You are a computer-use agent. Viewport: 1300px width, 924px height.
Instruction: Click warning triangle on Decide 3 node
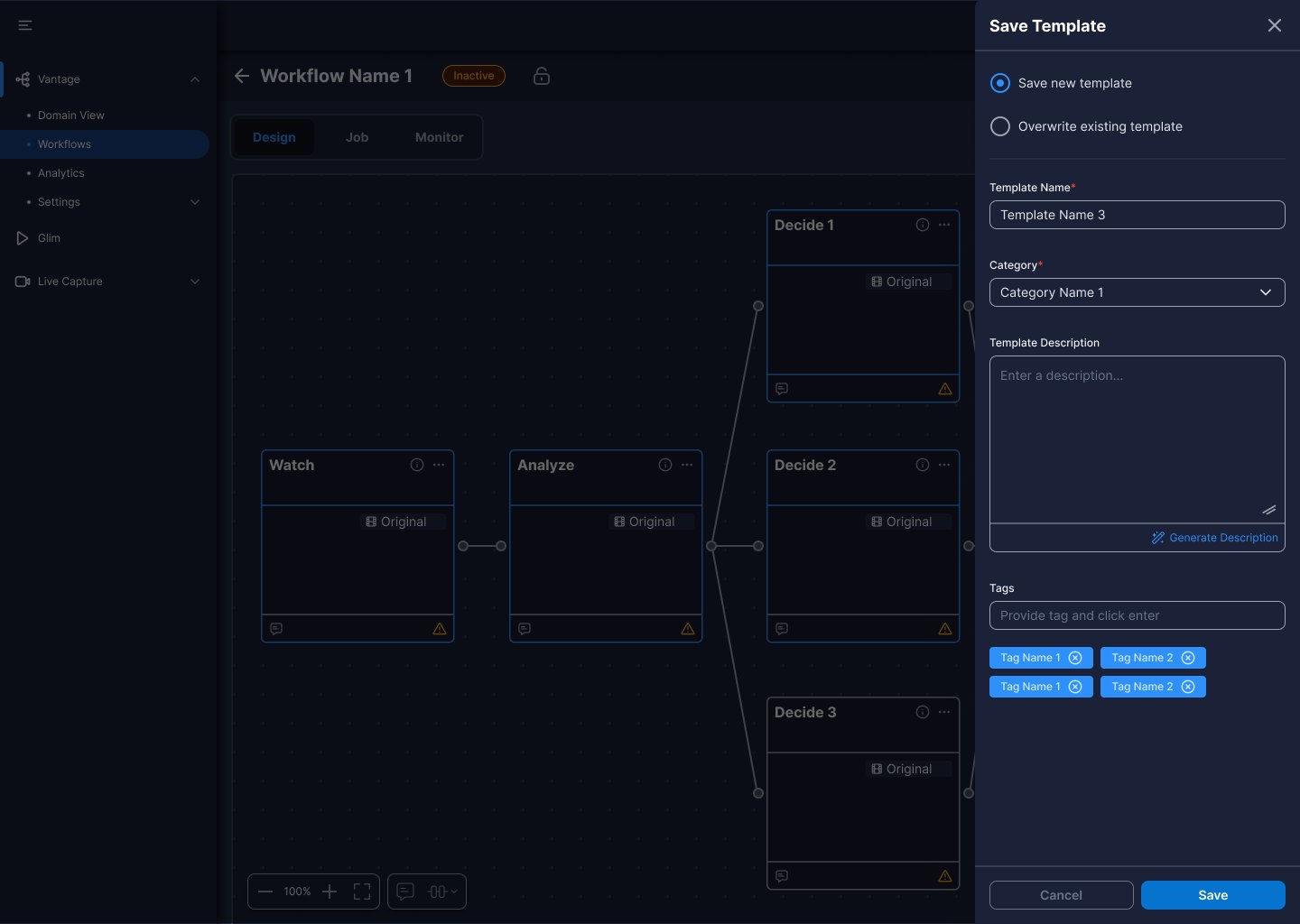pyautogui.click(x=945, y=876)
